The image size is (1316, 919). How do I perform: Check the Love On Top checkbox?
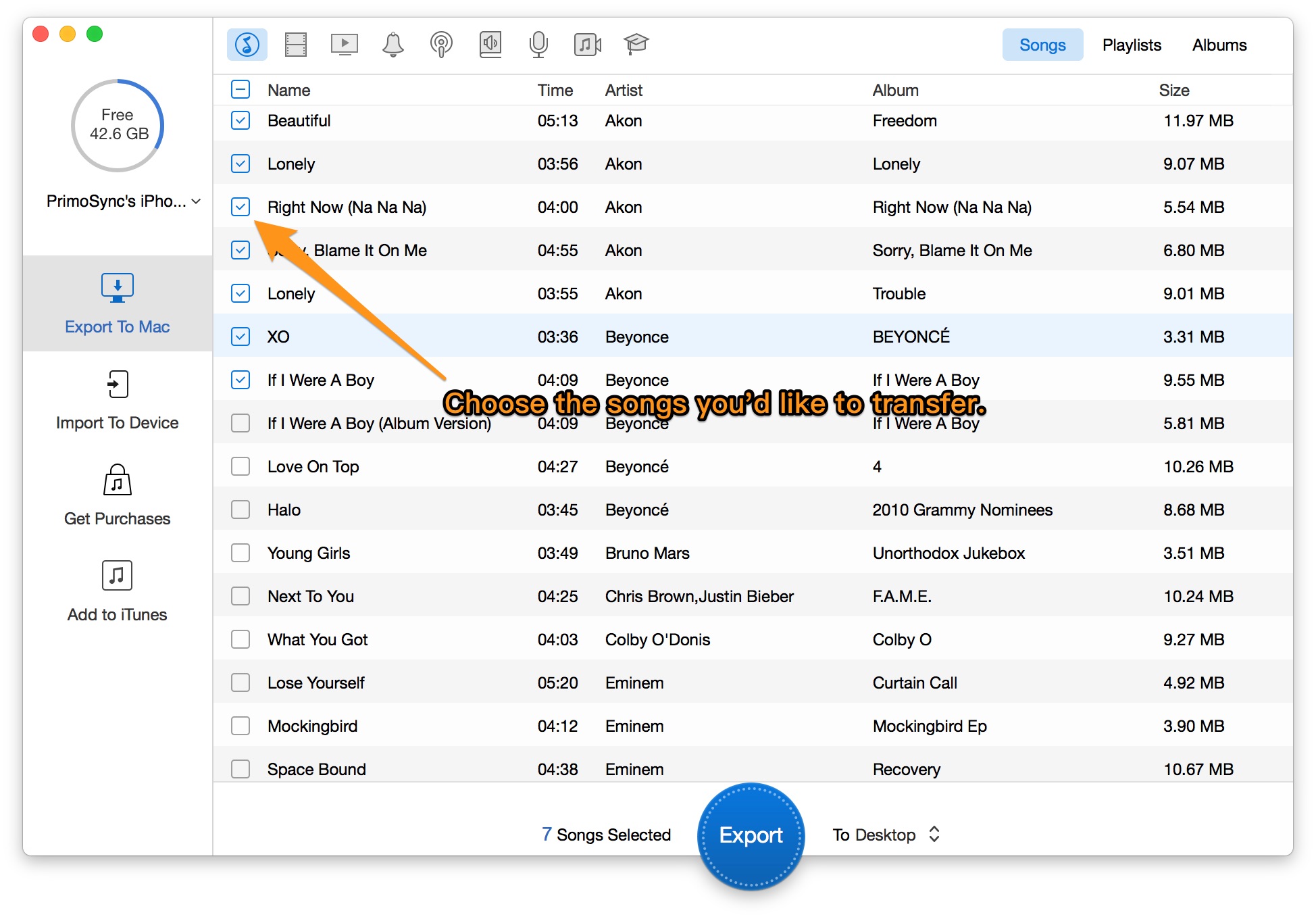click(241, 466)
